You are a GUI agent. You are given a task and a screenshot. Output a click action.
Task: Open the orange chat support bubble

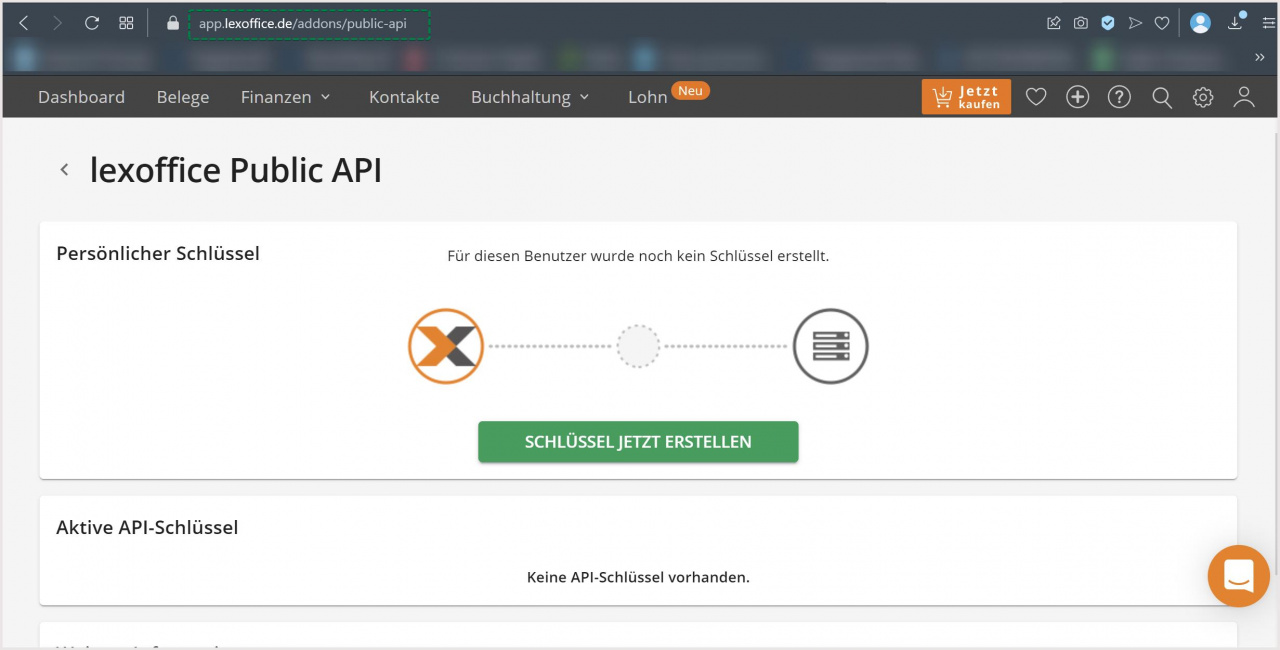1239,576
